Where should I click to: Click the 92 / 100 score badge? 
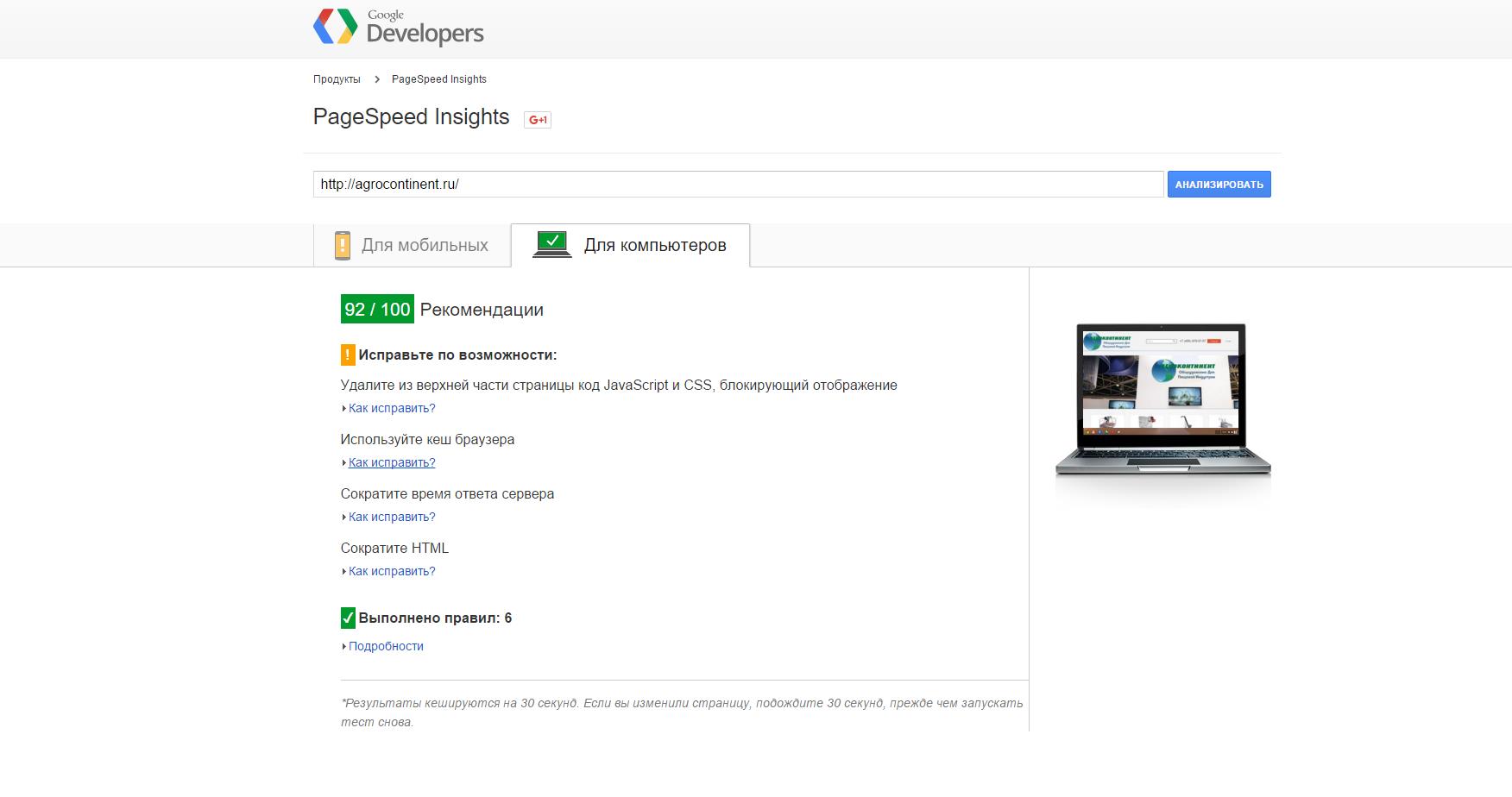tap(377, 309)
